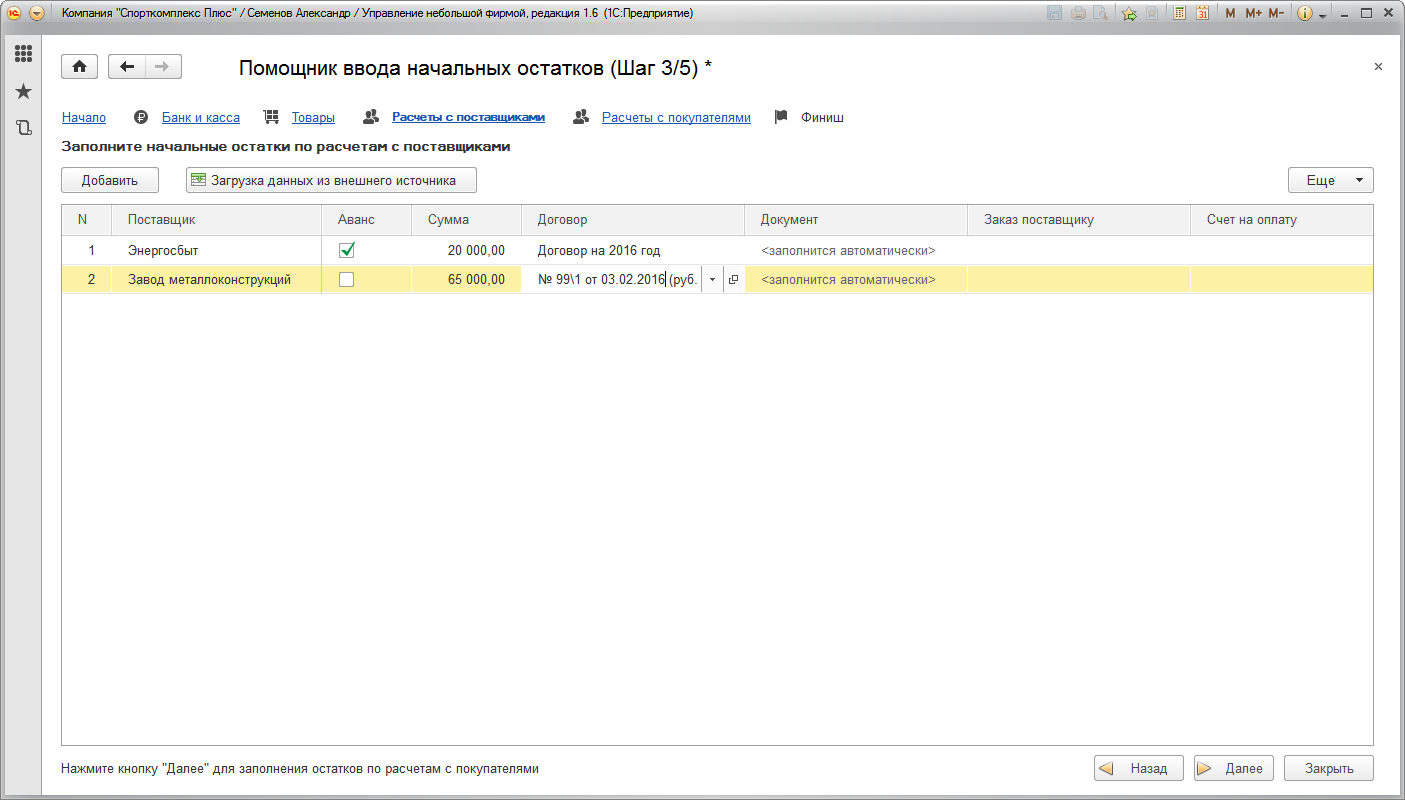Viewport: 1405px width, 800px height.
Task: Click the 'Договор на 2016 год' cell
Action: pos(634,251)
